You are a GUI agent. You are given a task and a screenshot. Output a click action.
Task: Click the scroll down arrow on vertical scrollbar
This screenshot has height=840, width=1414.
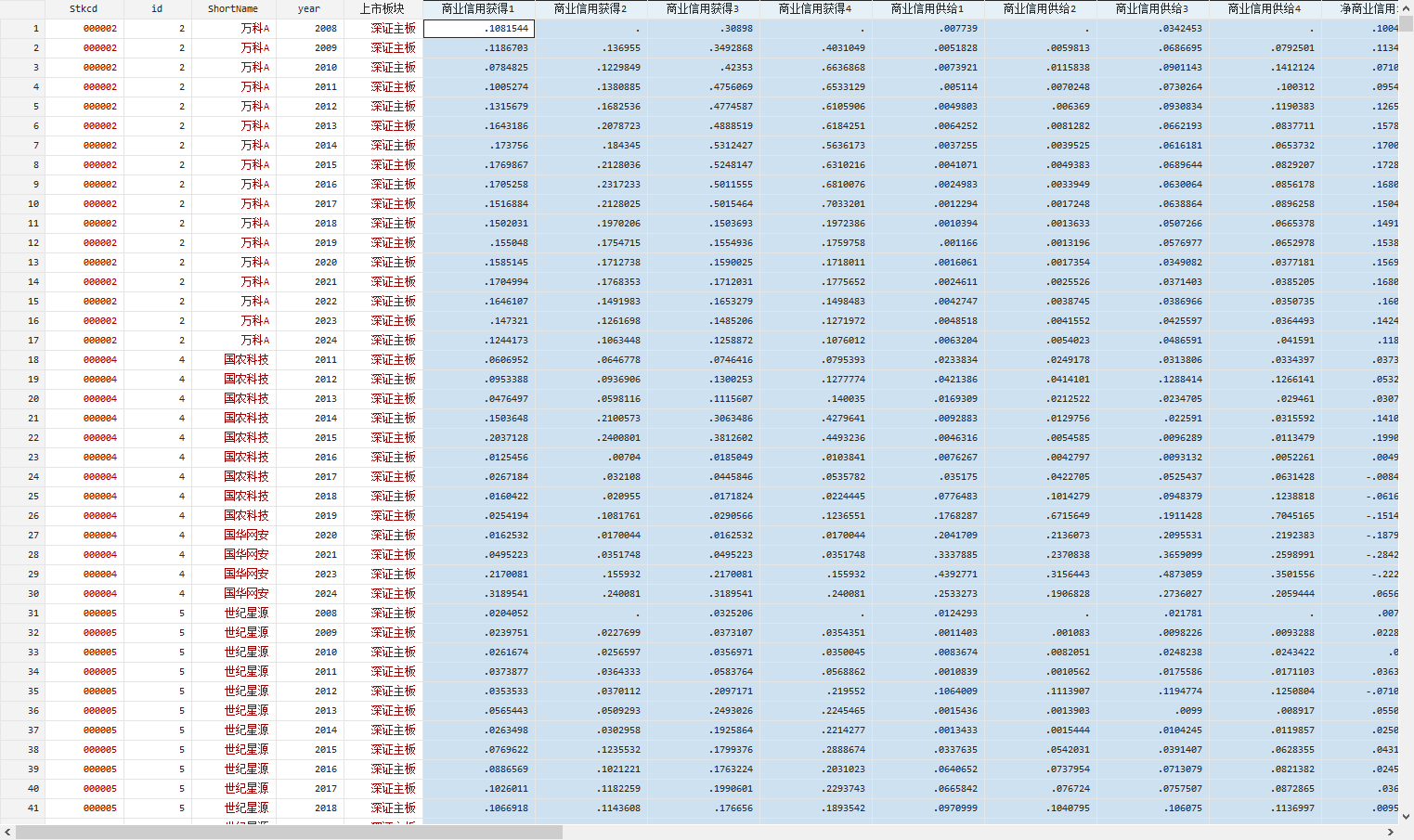1406,817
